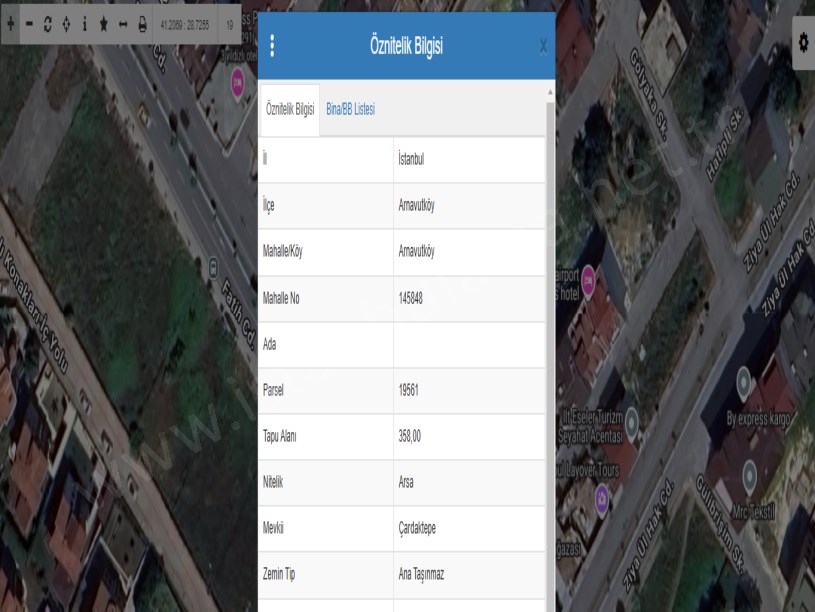Viewport: 815px width, 612px height.
Task: Click the print icon in toolbar
Action: pos(142,23)
